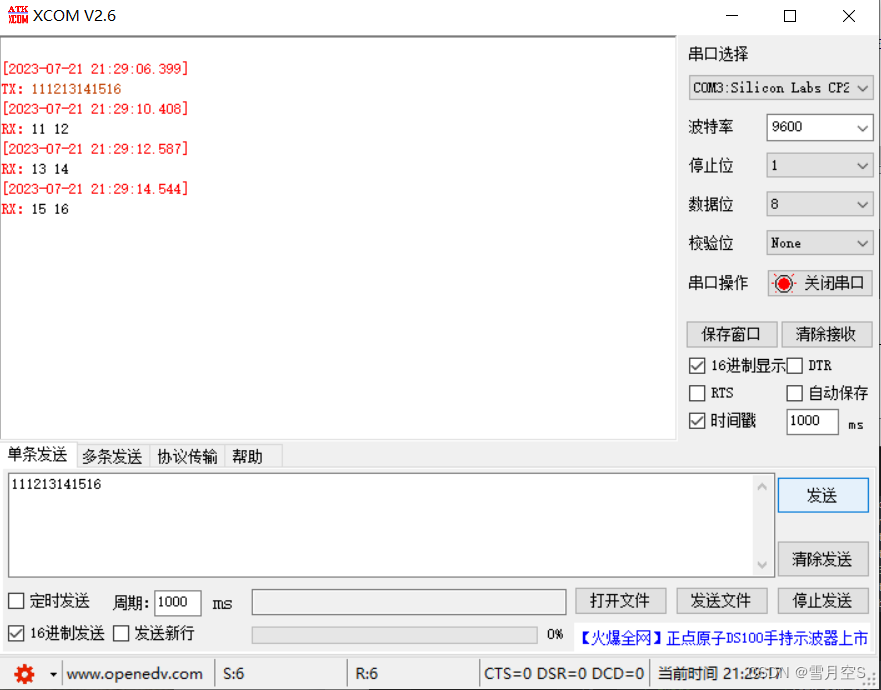
Task: Open the 数据位 dropdown
Action: tap(819, 204)
